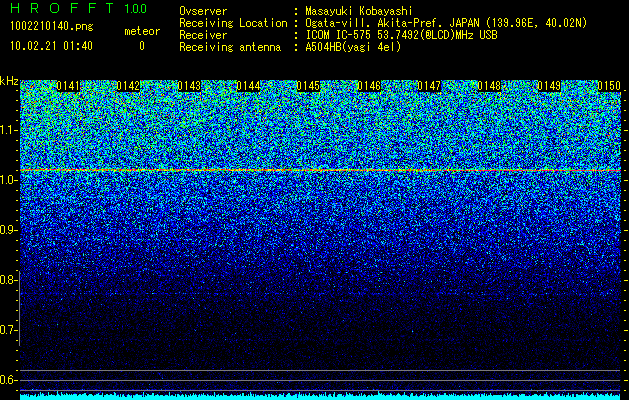The height and width of the screenshot is (400, 629).
Task: Click the red-yellow carrier line near 1.0 kHz
Action: pos(321,171)
